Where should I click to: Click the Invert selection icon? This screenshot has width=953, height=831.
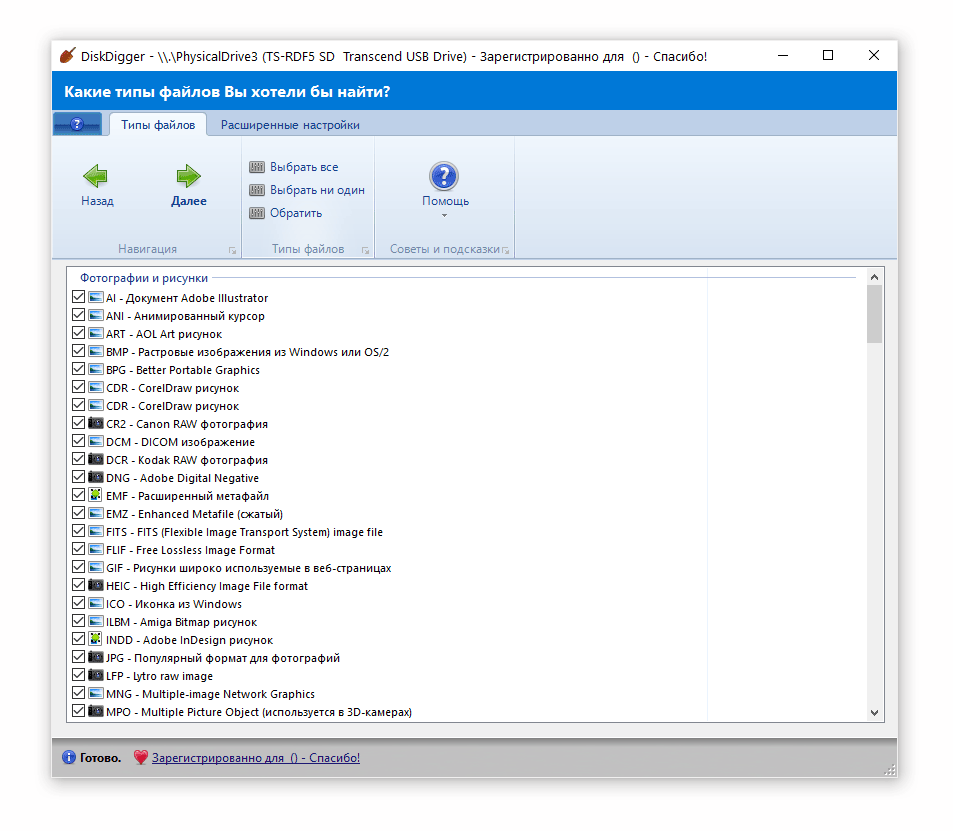tap(257, 213)
